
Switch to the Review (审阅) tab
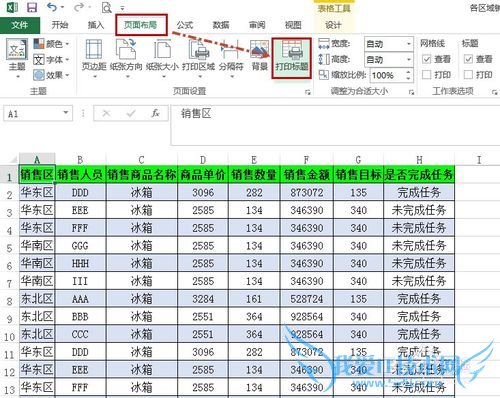(257, 25)
